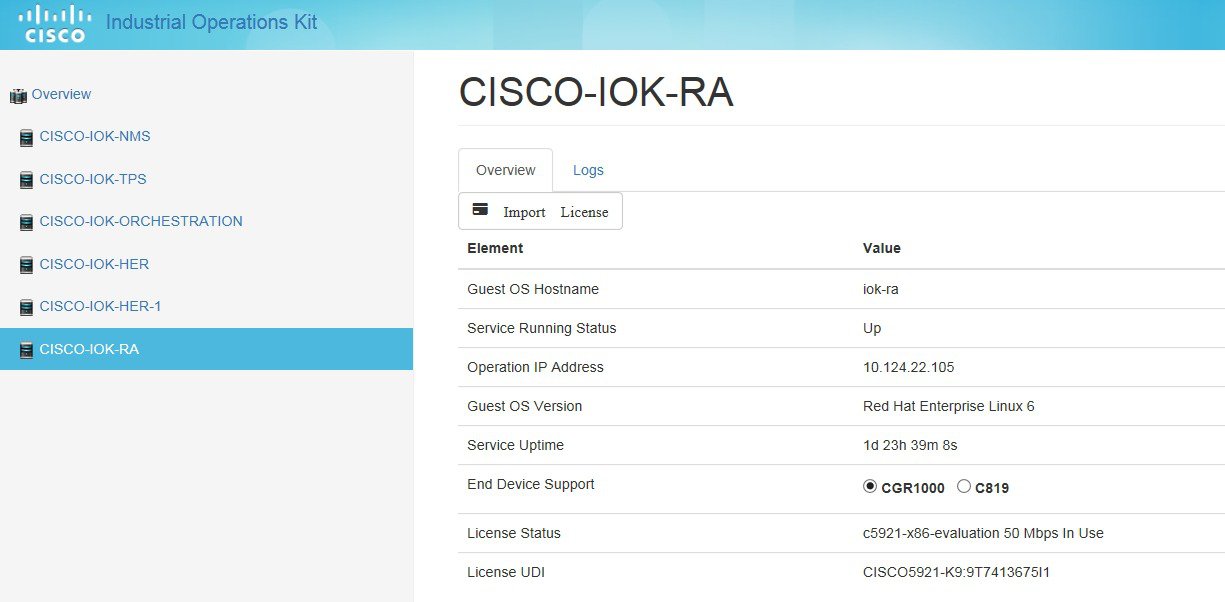Click the IP address 10.124.22.105
The height and width of the screenshot is (602, 1225).
909,367
